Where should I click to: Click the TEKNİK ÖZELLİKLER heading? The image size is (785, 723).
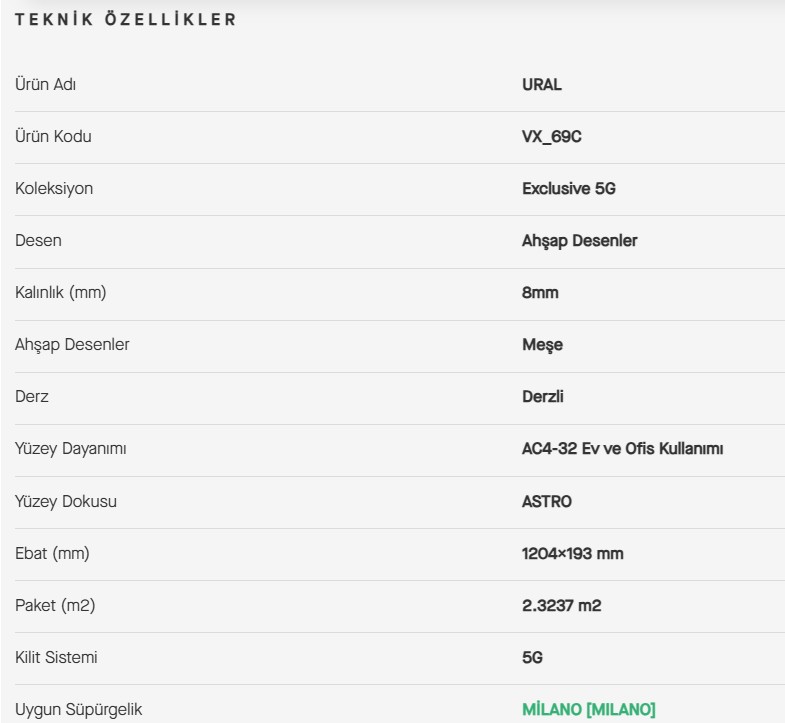click(x=126, y=19)
